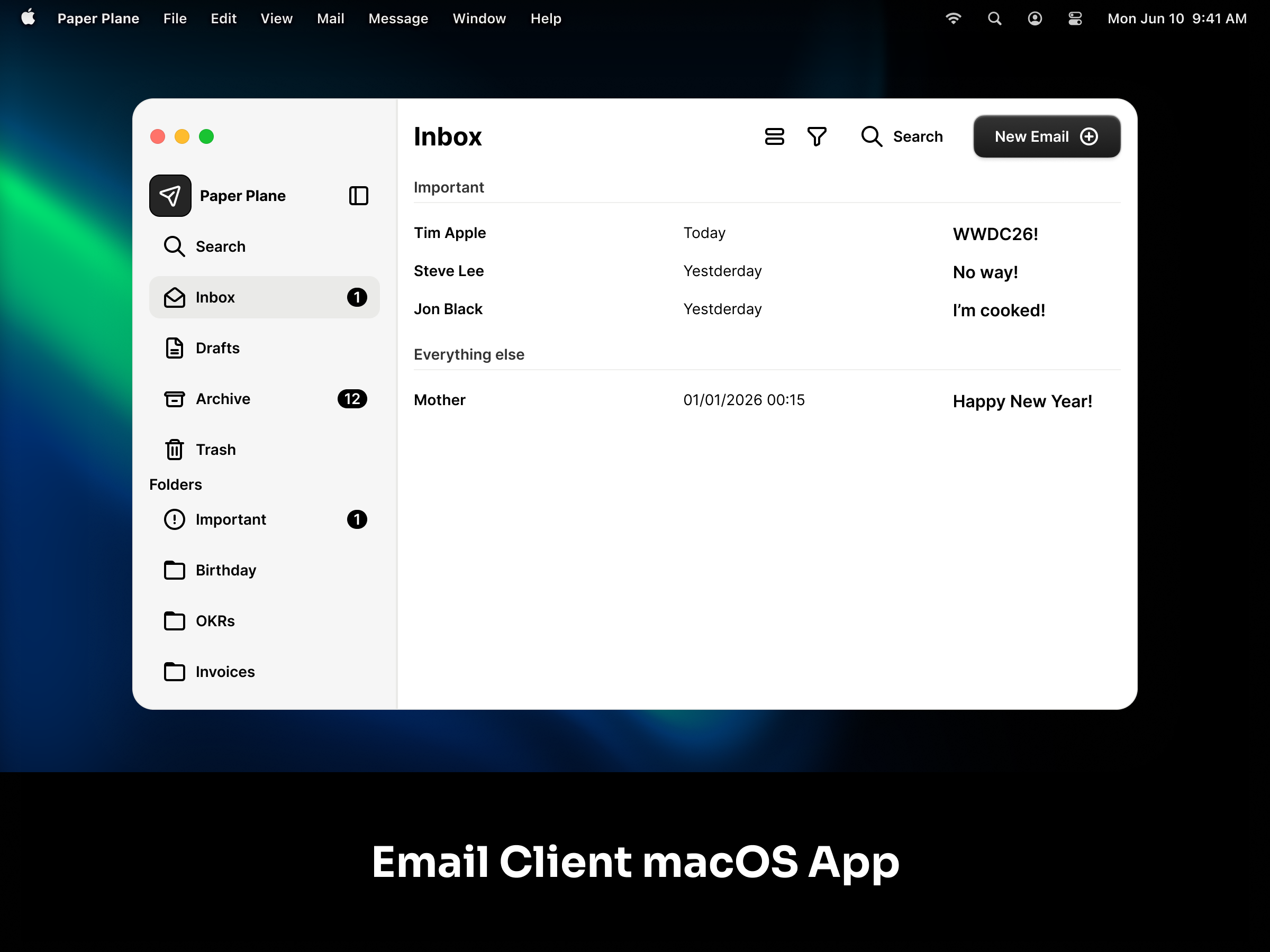Select the Inbox icon in the sidebar

point(175,297)
